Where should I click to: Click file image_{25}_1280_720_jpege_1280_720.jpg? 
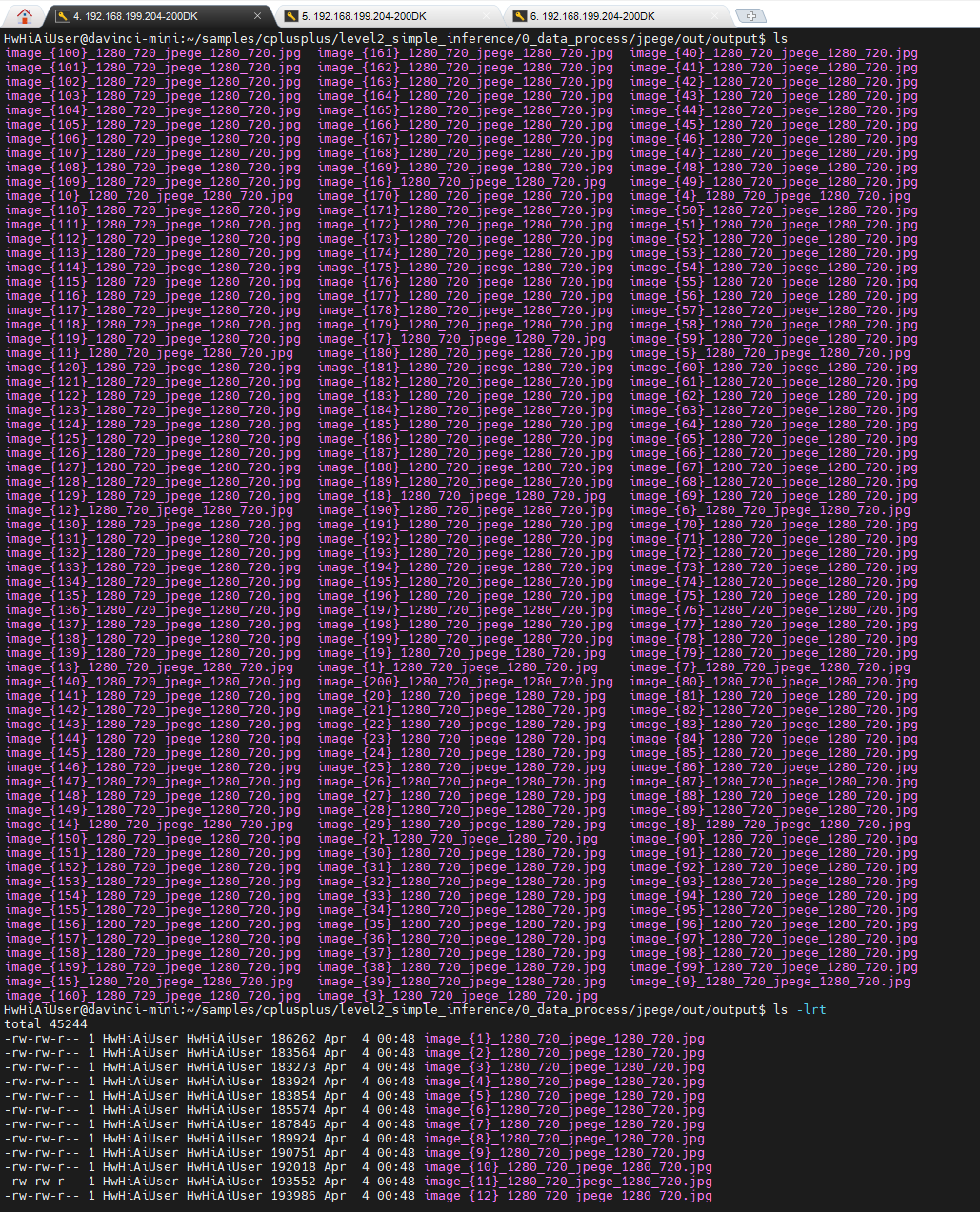tap(462, 767)
